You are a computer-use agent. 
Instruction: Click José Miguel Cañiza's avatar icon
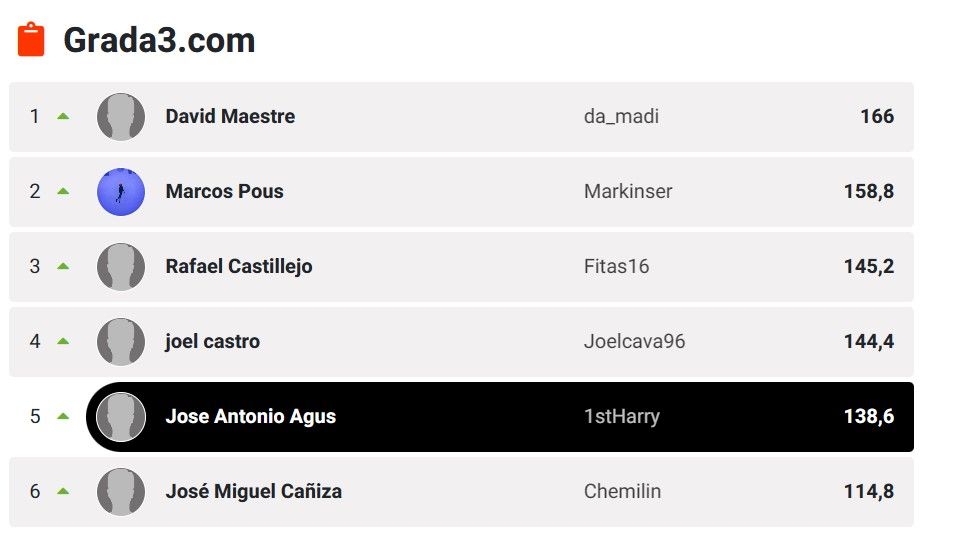tap(121, 492)
